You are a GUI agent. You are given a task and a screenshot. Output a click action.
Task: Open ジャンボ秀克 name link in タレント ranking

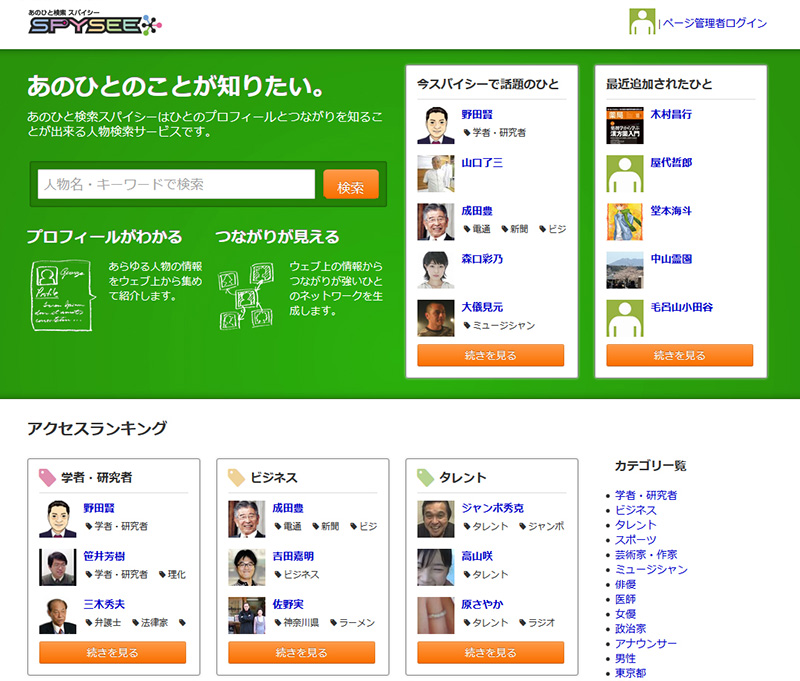tap(492, 508)
